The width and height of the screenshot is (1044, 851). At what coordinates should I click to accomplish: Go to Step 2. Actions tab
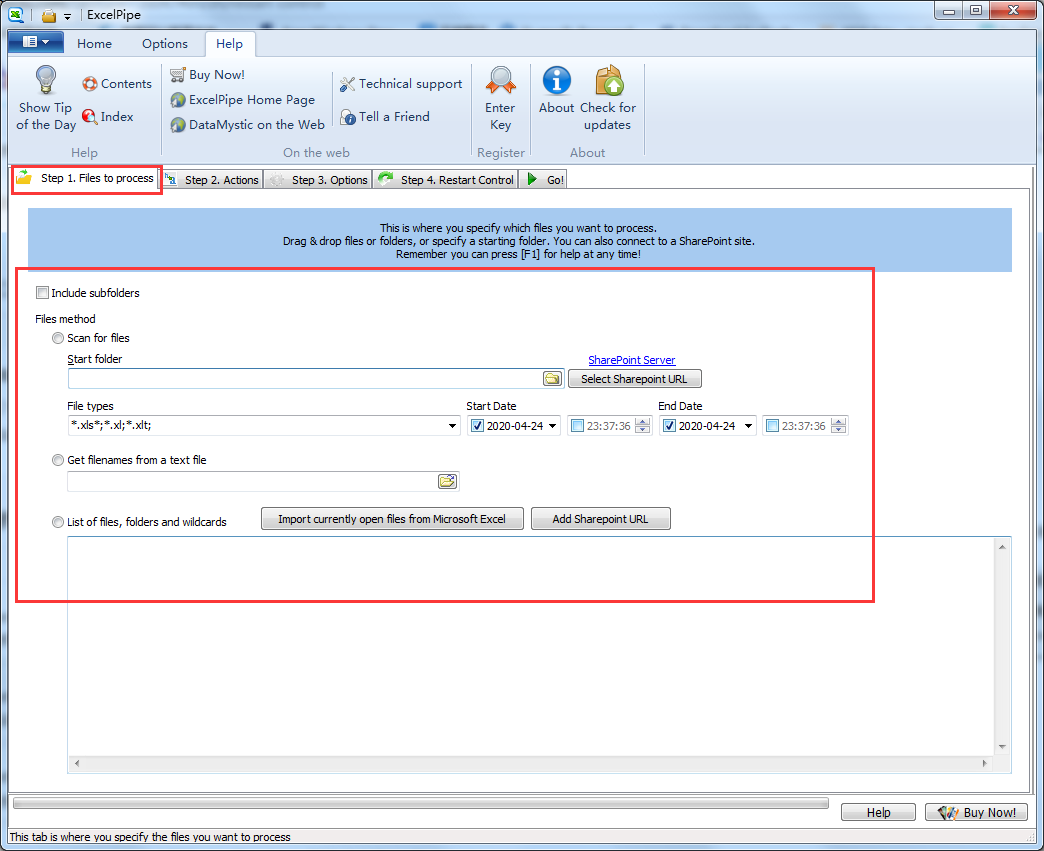(213, 180)
